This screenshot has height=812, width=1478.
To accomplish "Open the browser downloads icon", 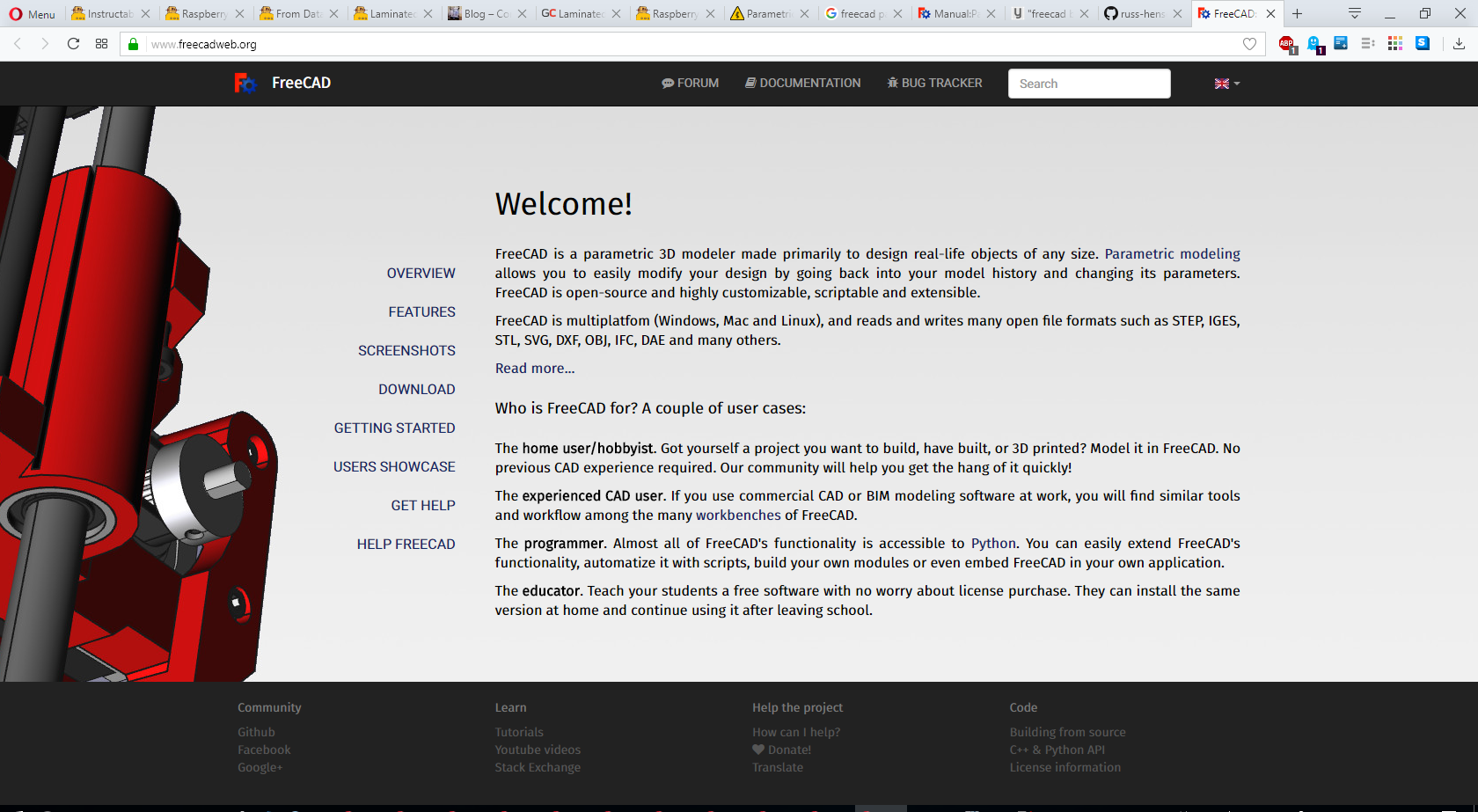I will point(1459,44).
